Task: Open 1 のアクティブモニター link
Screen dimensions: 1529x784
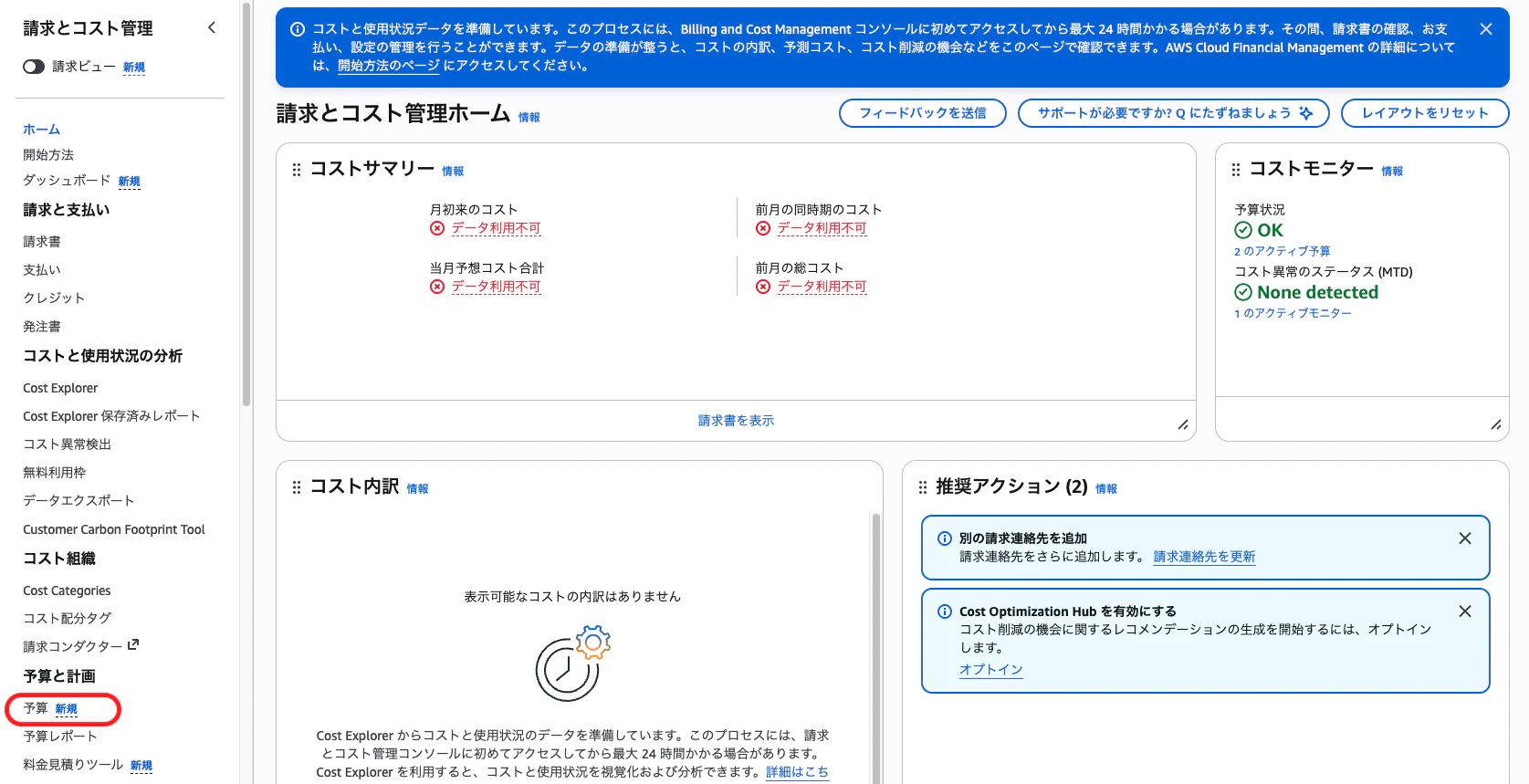Action: 1293,313
